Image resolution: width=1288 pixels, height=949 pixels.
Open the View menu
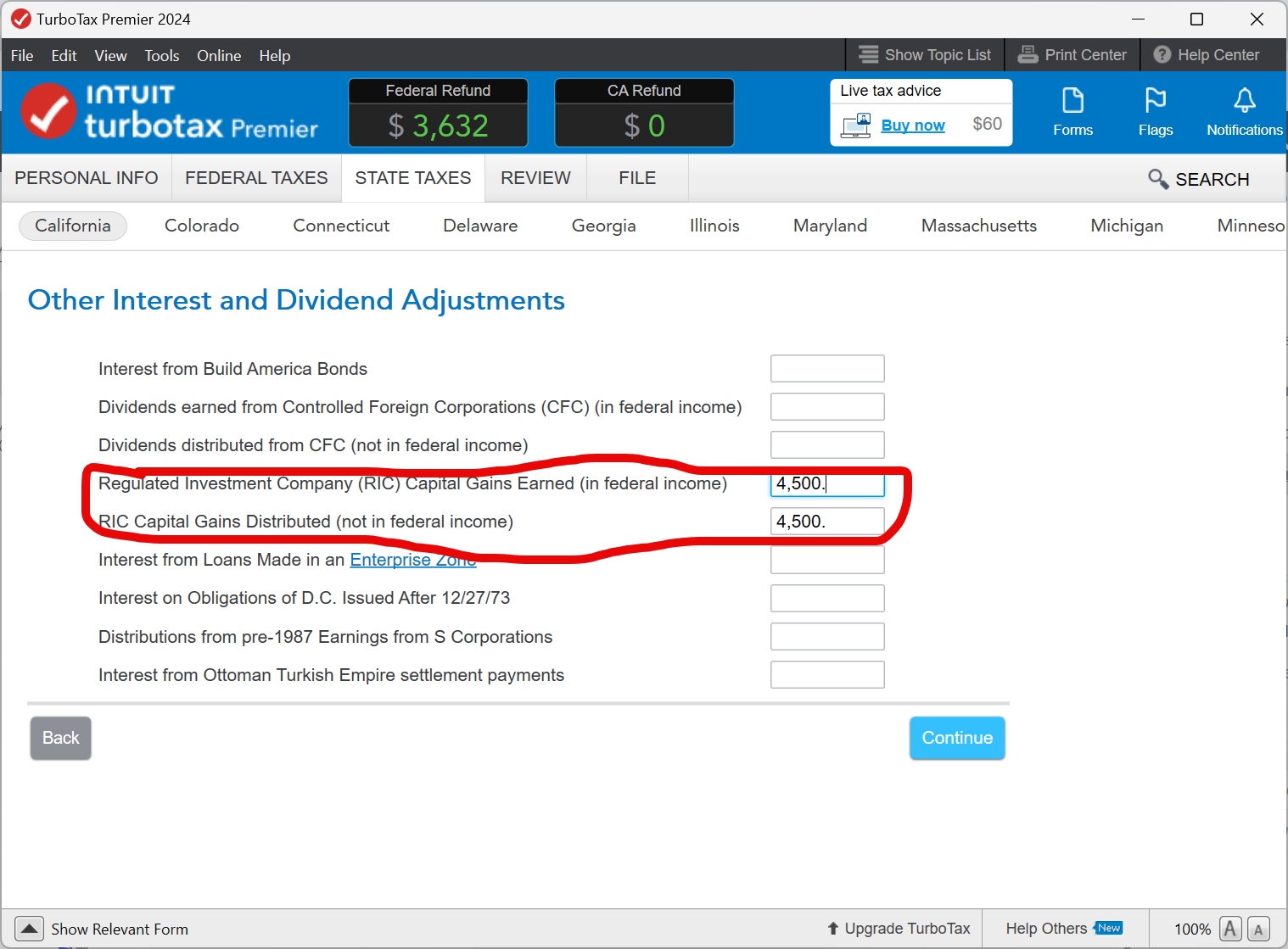(x=110, y=55)
